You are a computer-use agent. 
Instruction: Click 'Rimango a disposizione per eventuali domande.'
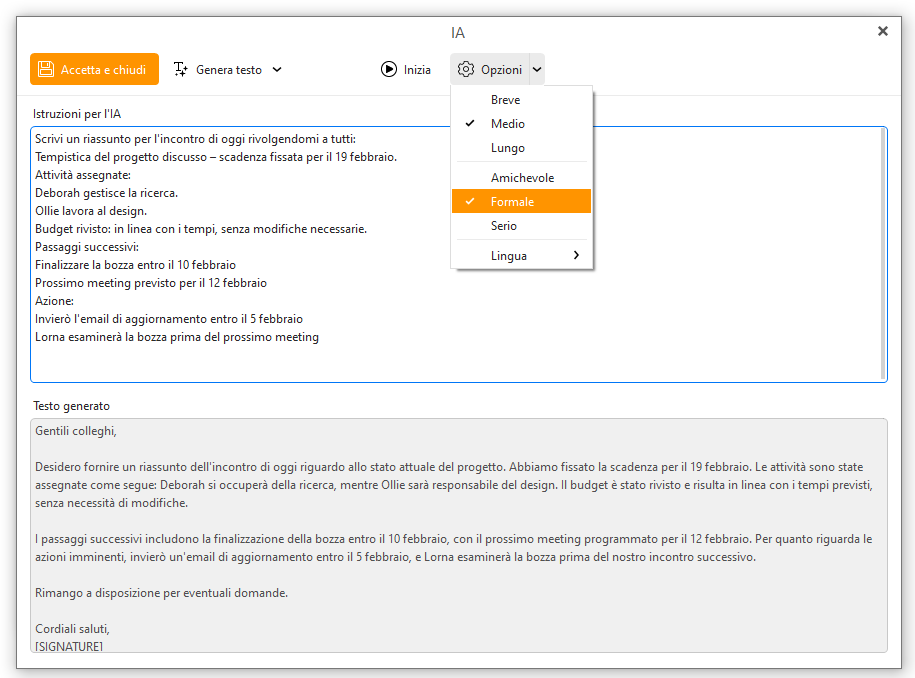(162, 593)
